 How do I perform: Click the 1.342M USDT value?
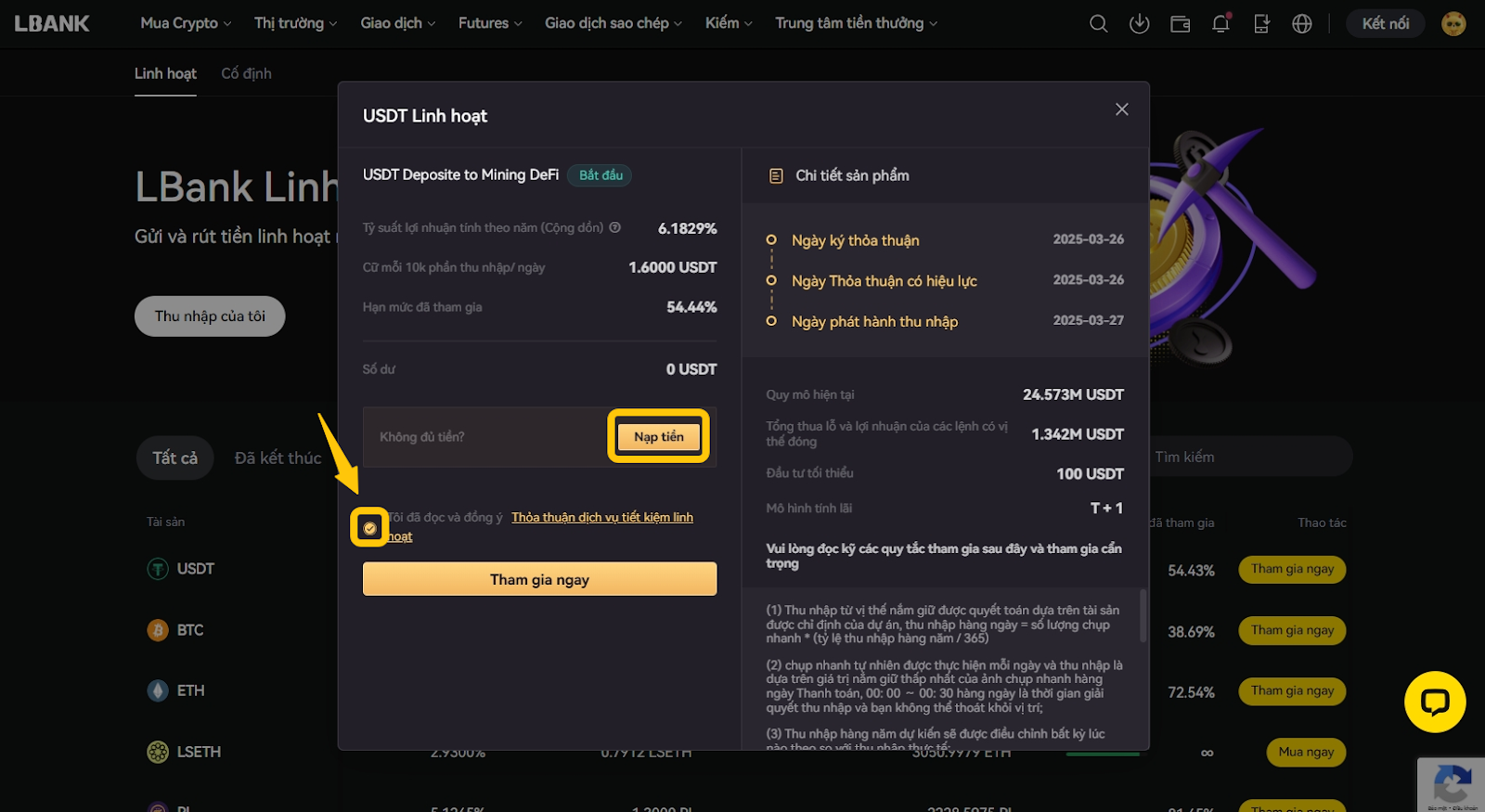point(1078,434)
